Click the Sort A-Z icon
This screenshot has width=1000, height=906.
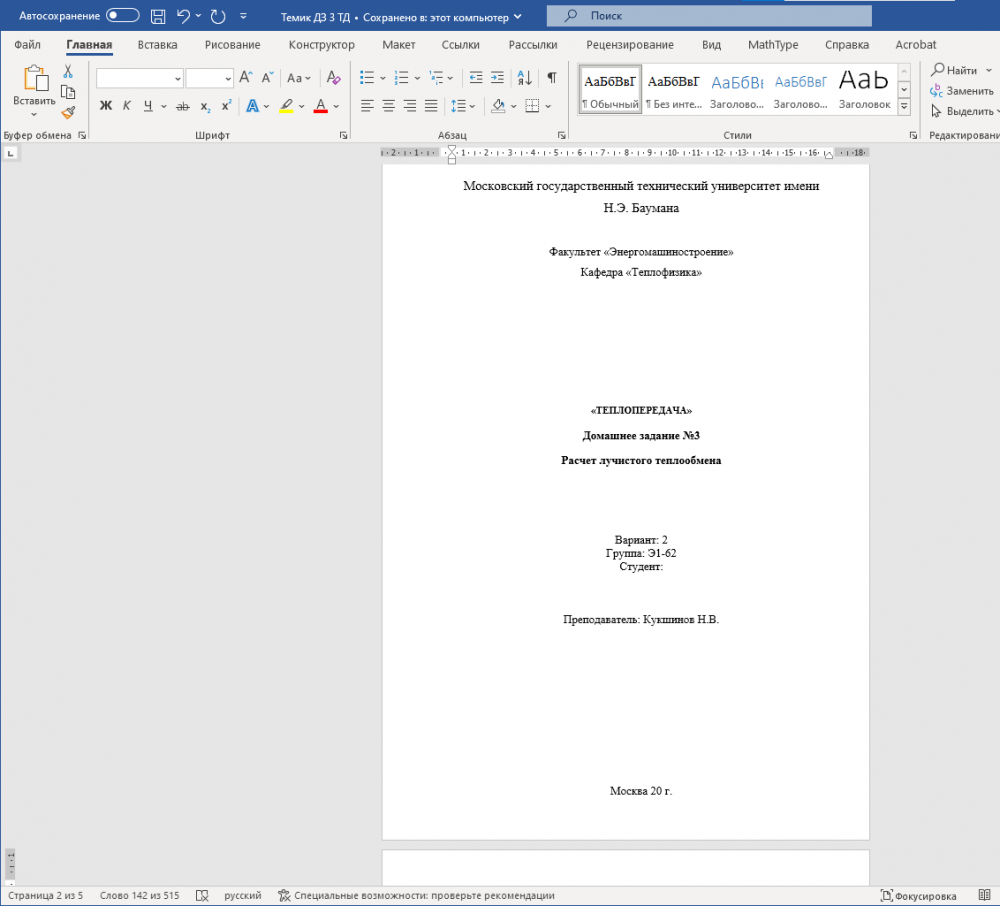point(525,78)
